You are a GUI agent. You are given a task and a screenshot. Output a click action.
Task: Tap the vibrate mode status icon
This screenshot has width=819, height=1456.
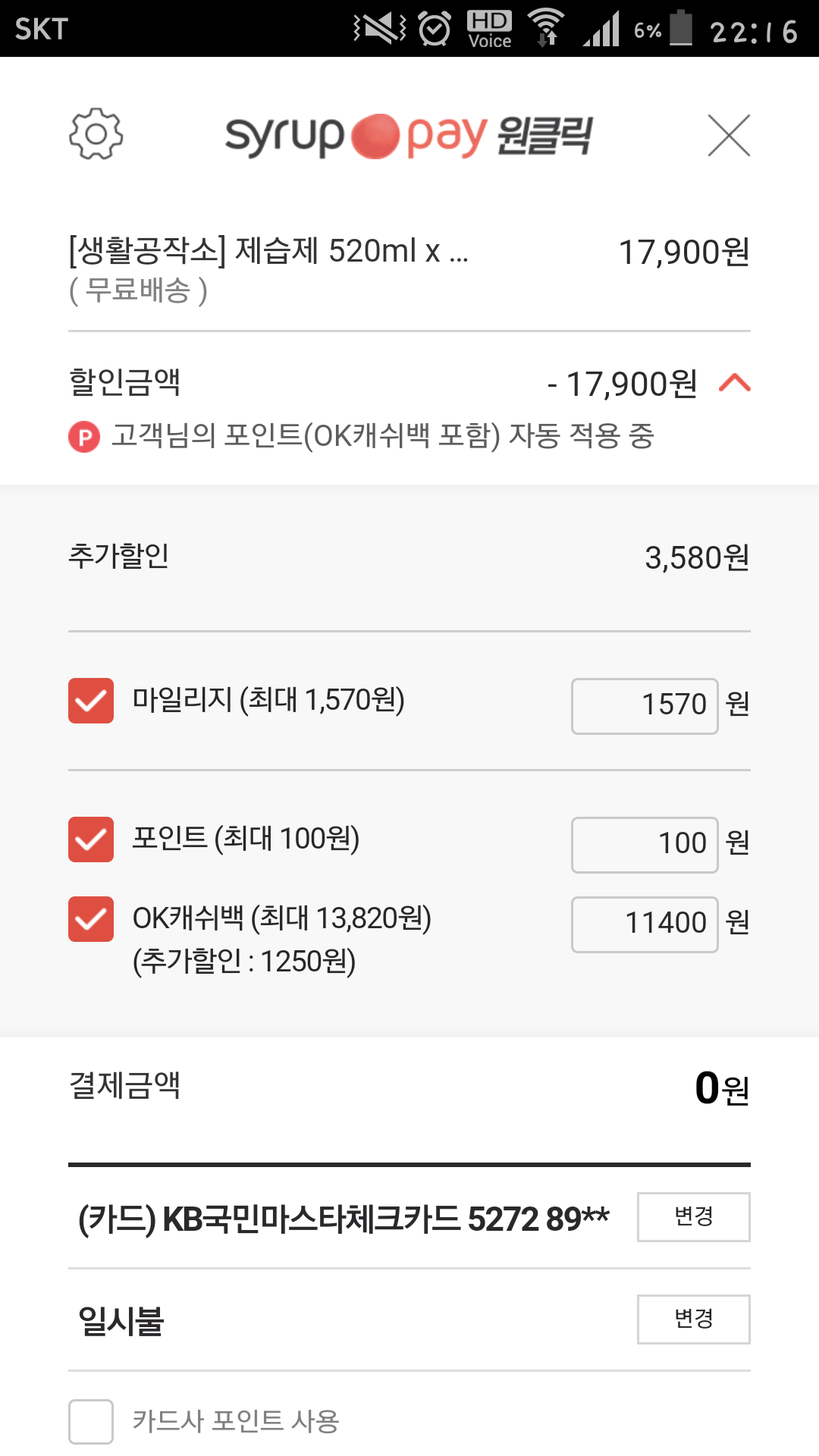tap(379, 29)
